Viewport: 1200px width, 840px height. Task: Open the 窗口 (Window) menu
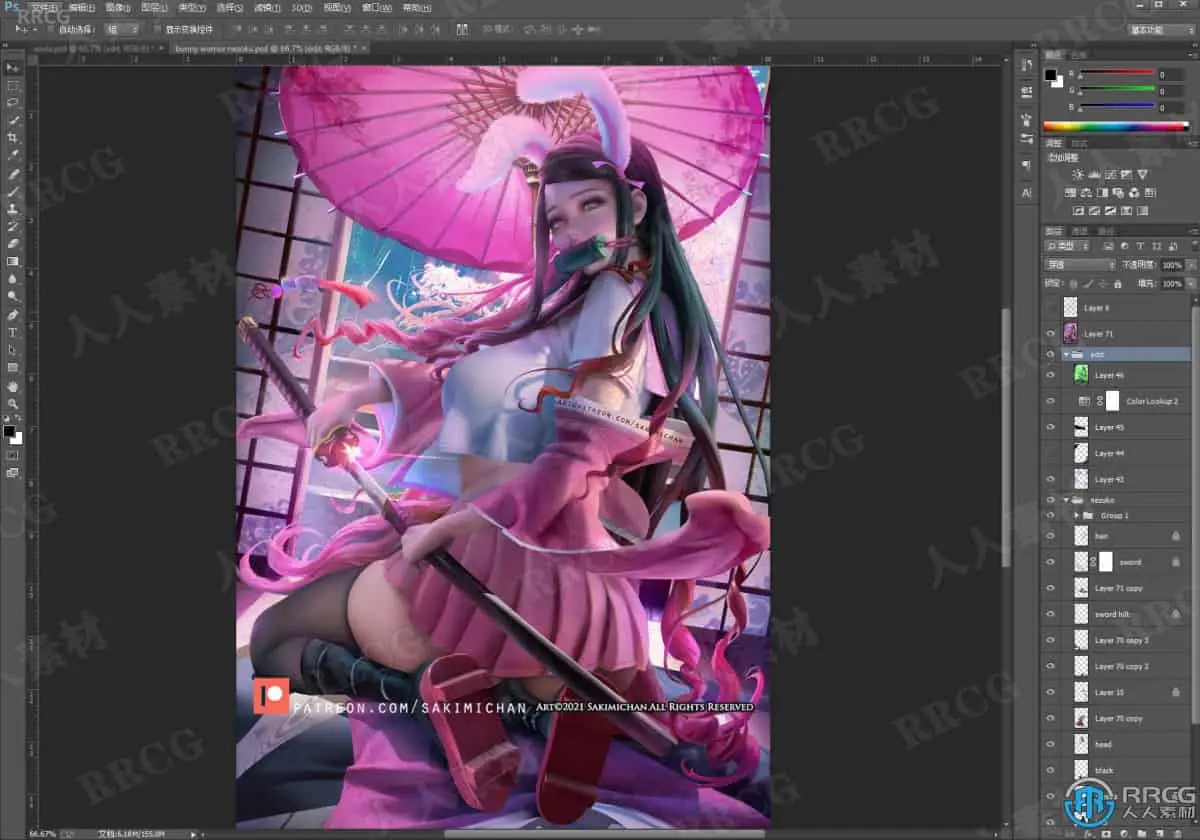379,7
